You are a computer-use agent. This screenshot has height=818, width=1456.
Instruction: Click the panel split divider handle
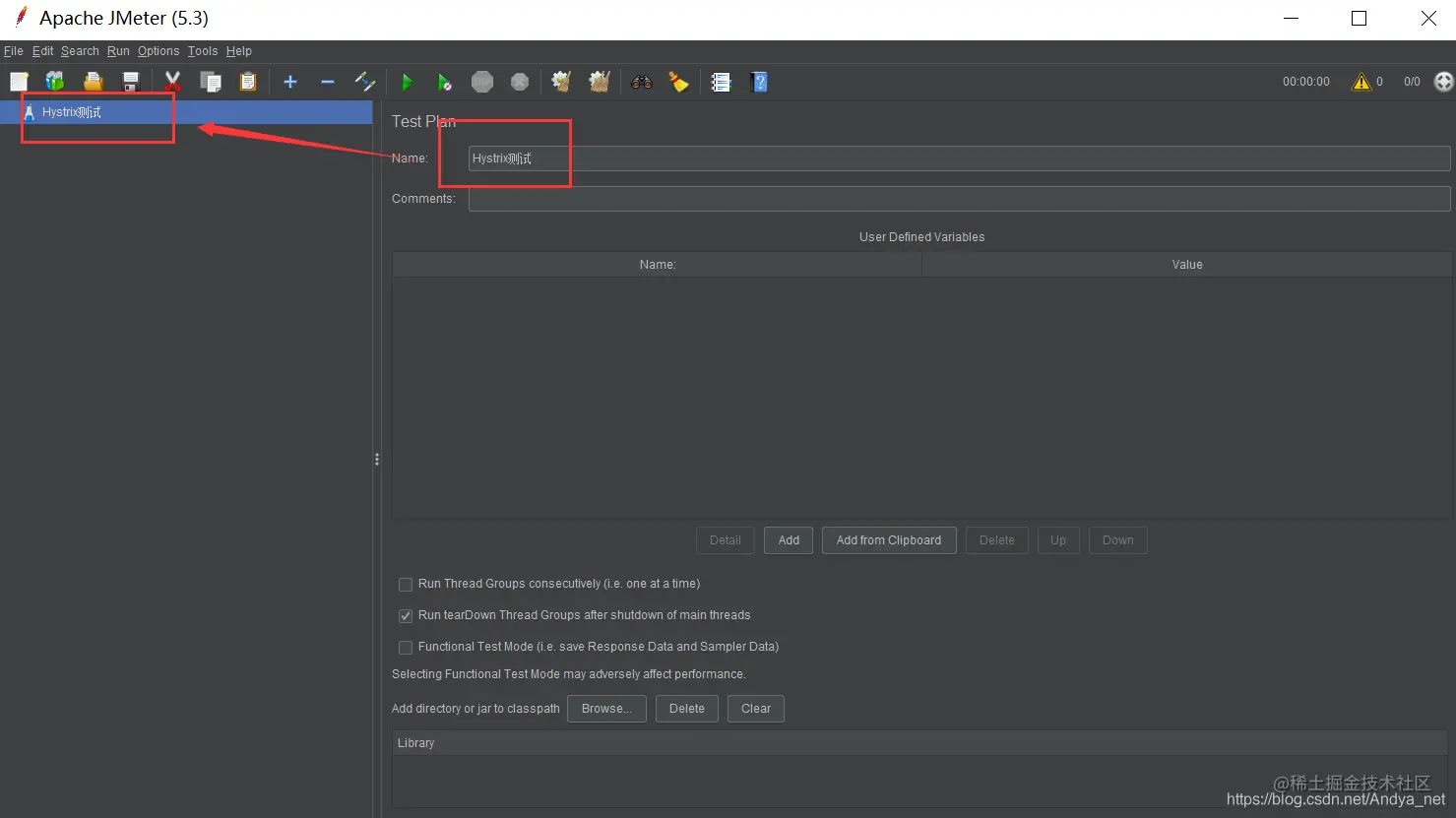[x=377, y=460]
